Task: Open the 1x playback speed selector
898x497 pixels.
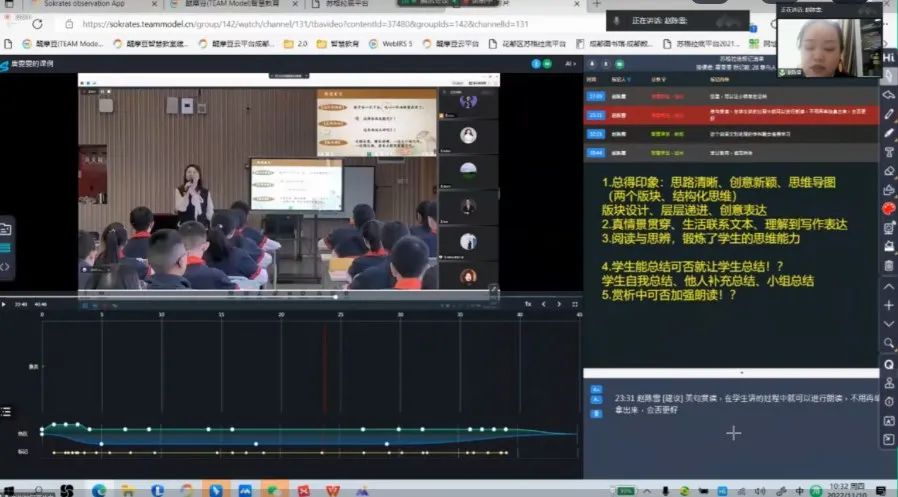Action: pos(529,303)
